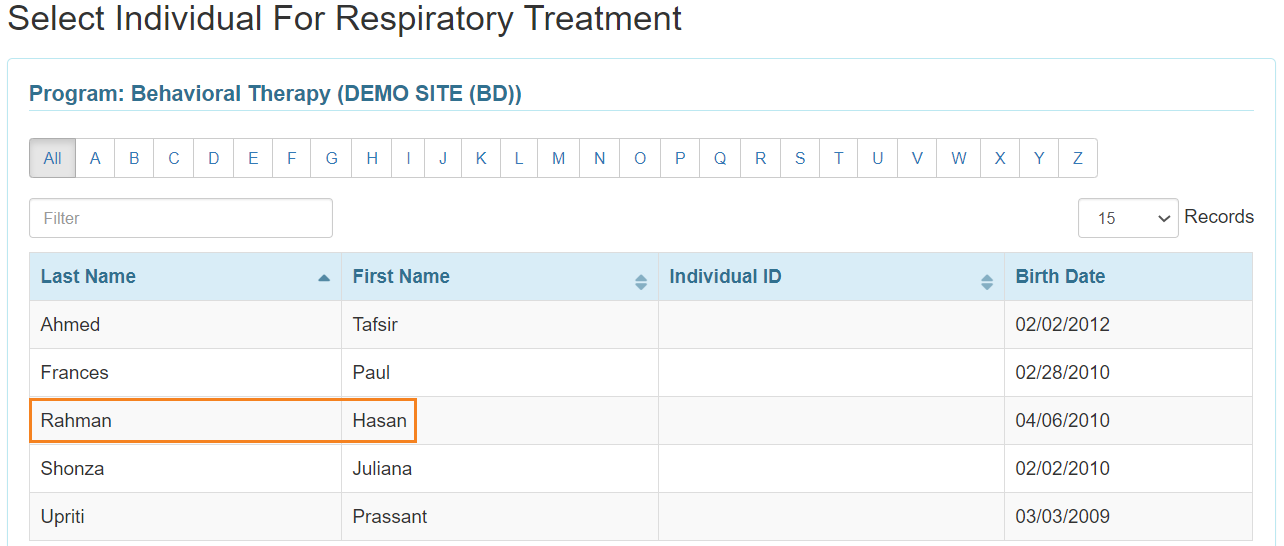Pick Upriti Prassant entry
1284x546 pixels.
coord(640,517)
